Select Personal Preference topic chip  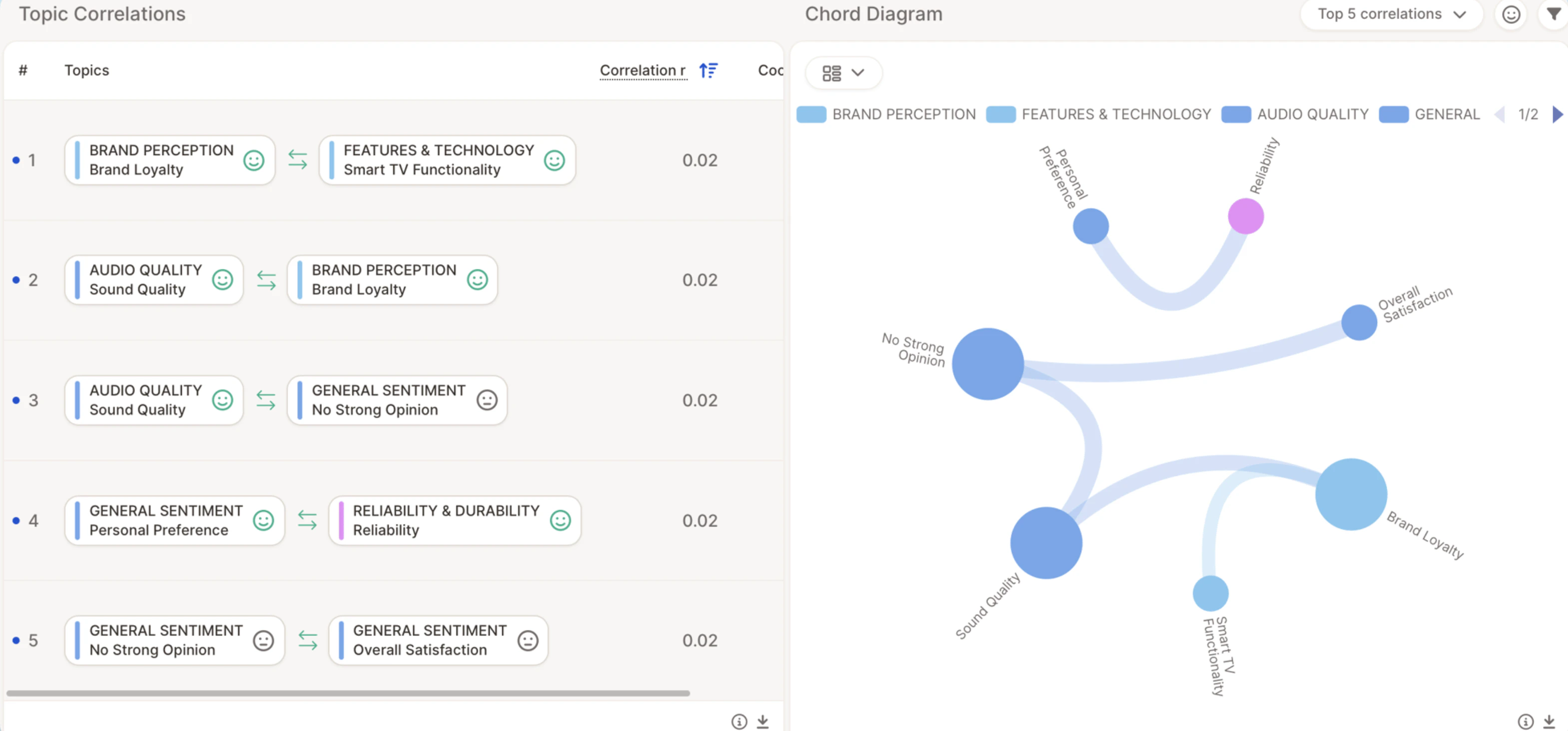(x=175, y=521)
